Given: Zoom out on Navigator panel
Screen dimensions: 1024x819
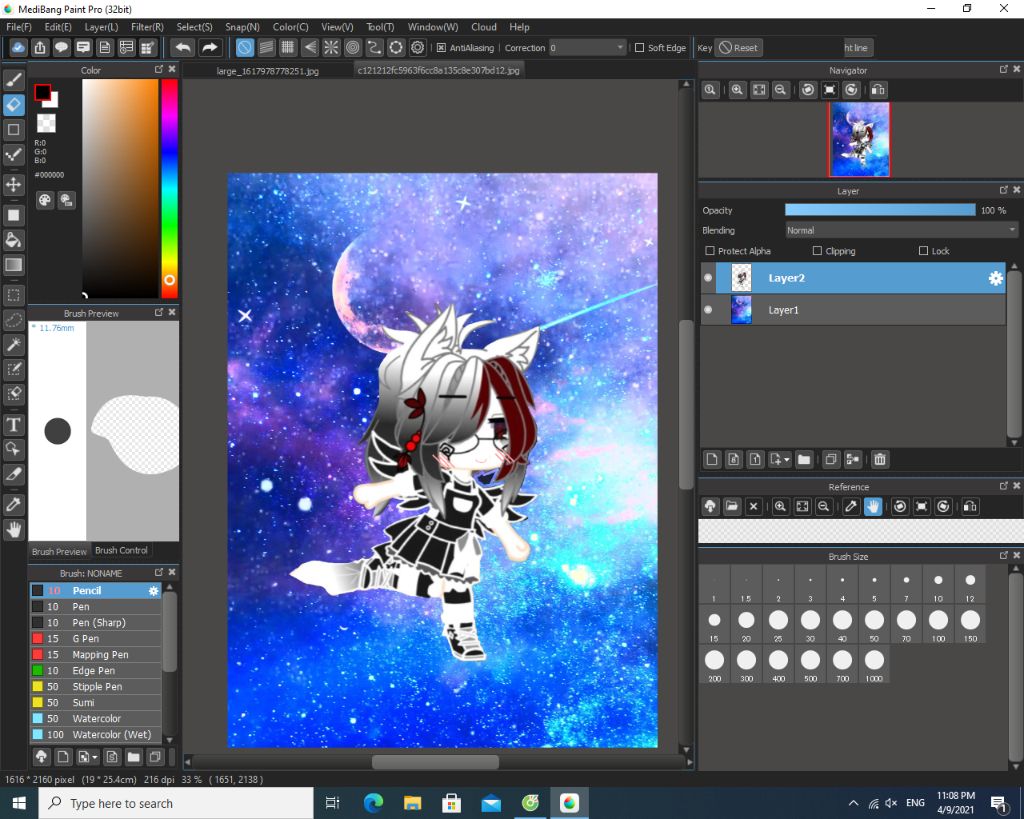Looking at the screenshot, I should 780,90.
